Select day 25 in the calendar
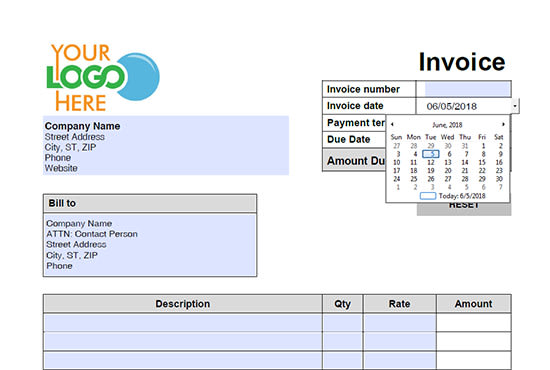Viewport: 550px width, 370px height. pos(414,179)
